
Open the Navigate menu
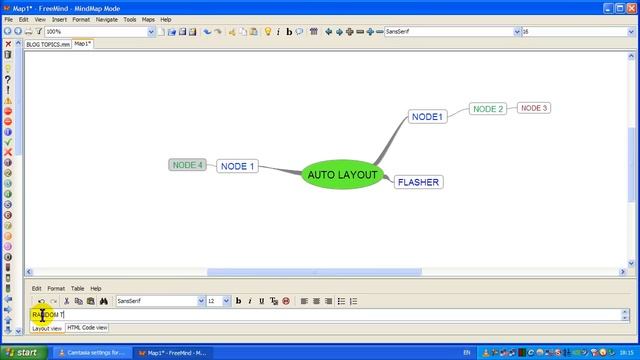pyautogui.click(x=107, y=20)
